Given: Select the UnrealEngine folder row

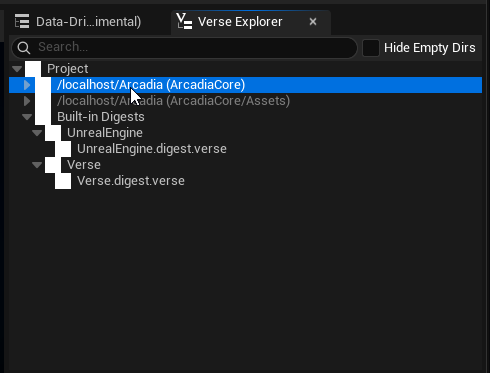Looking at the screenshot, I should 246,133.
